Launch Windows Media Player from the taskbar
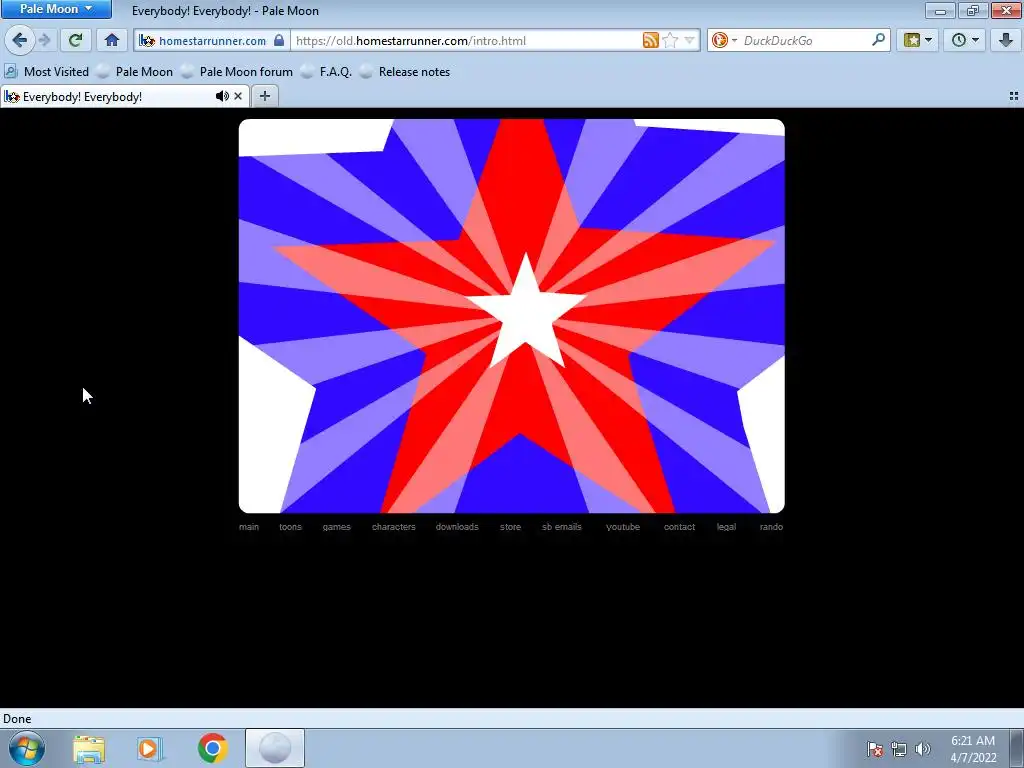The image size is (1024, 768). [150, 748]
